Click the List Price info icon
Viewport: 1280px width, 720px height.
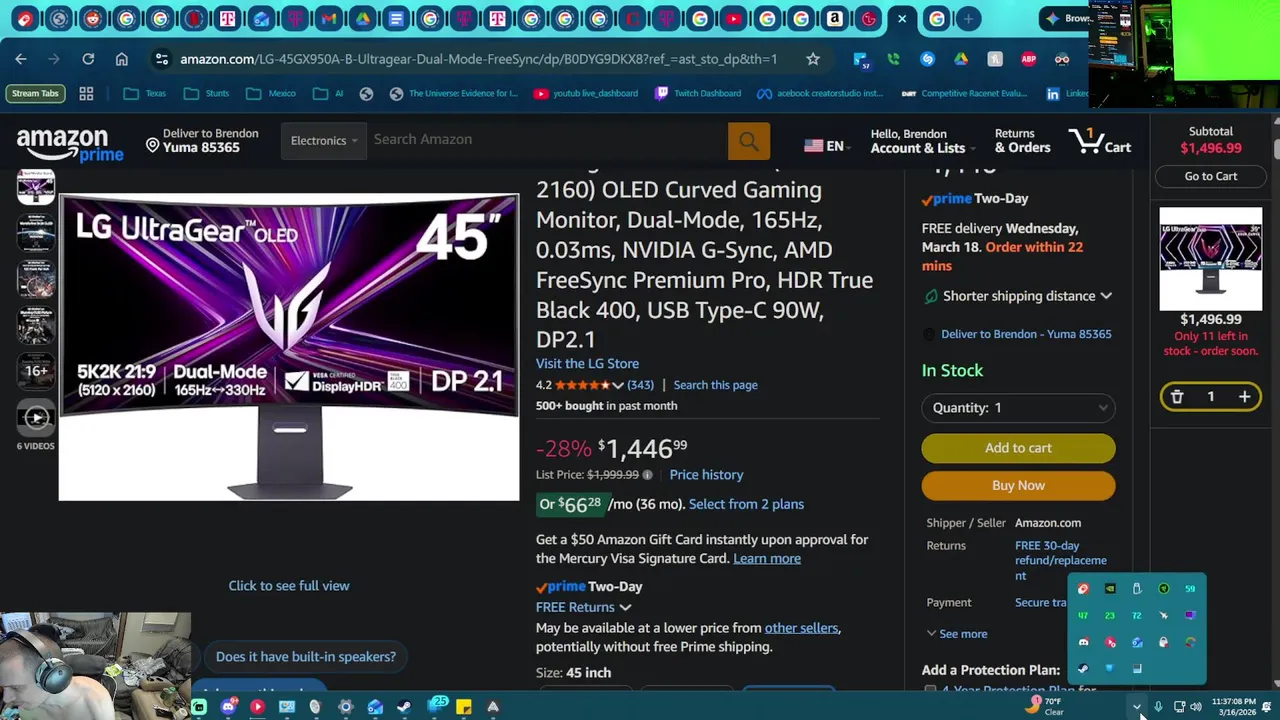647,475
